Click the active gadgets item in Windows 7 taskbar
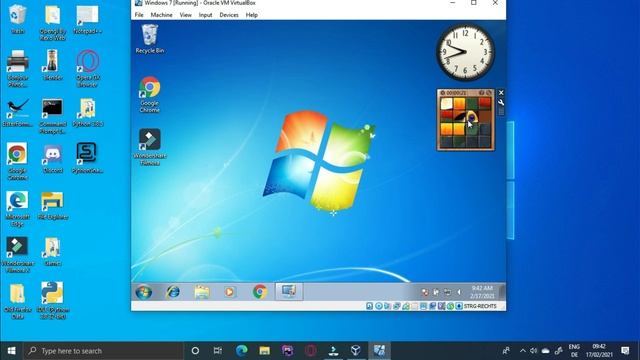Viewport: 640px width, 360px height. (289, 292)
